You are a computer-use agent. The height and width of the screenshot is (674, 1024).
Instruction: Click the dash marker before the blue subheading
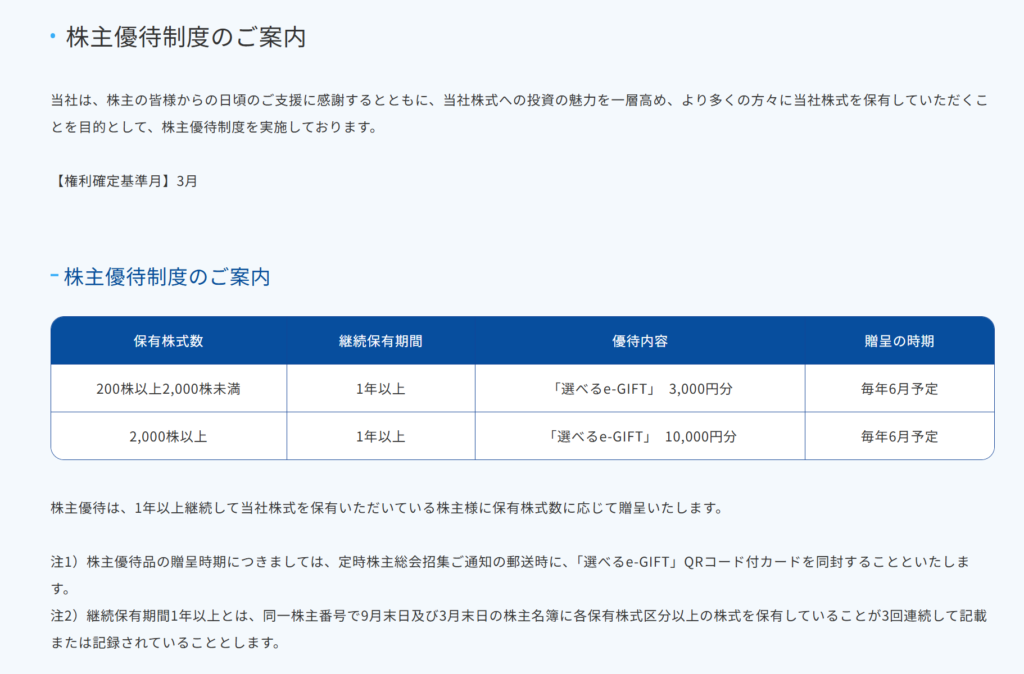pyautogui.click(x=54, y=275)
